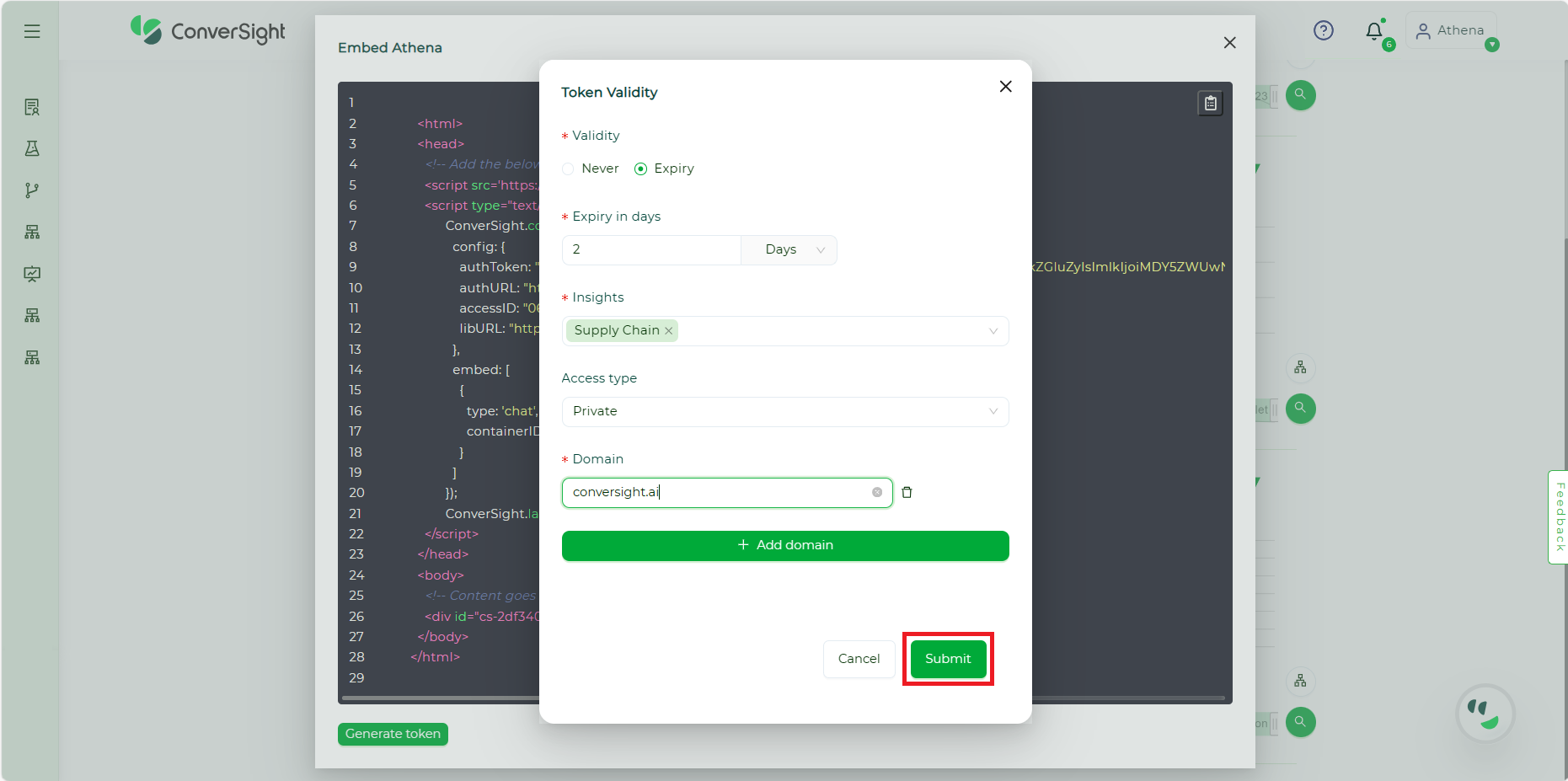The image size is (1568, 781).
Task: Open the sidebar branch icon
Action: 32,190
